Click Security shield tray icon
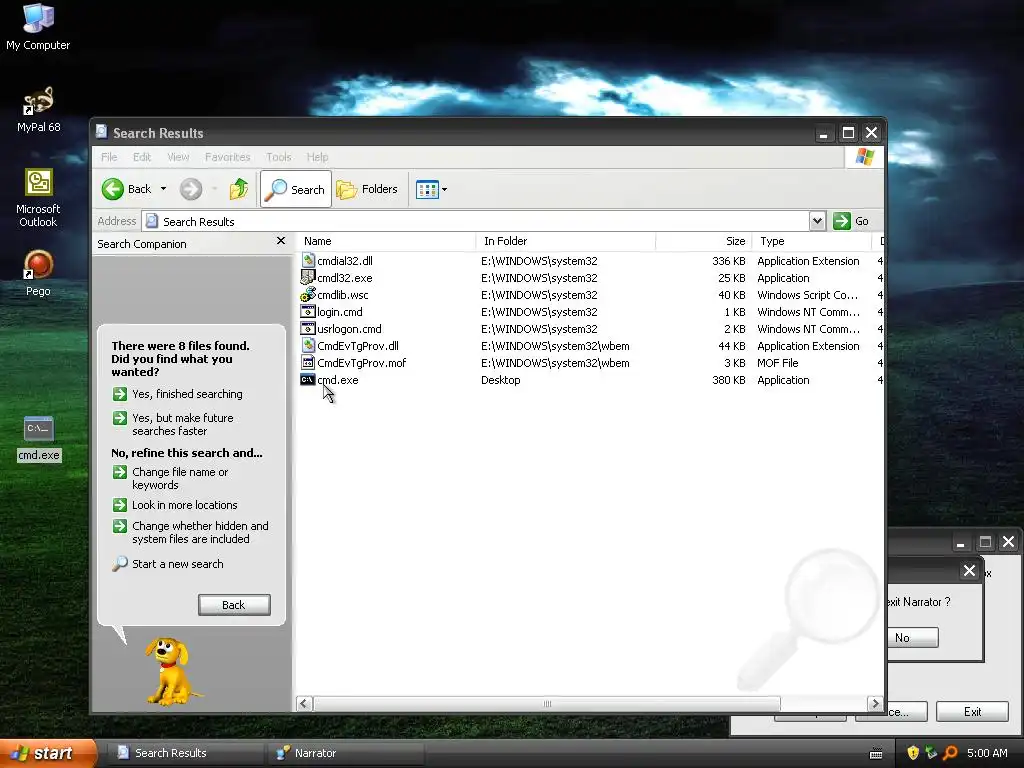Image resolution: width=1024 pixels, height=768 pixels. 913,753
